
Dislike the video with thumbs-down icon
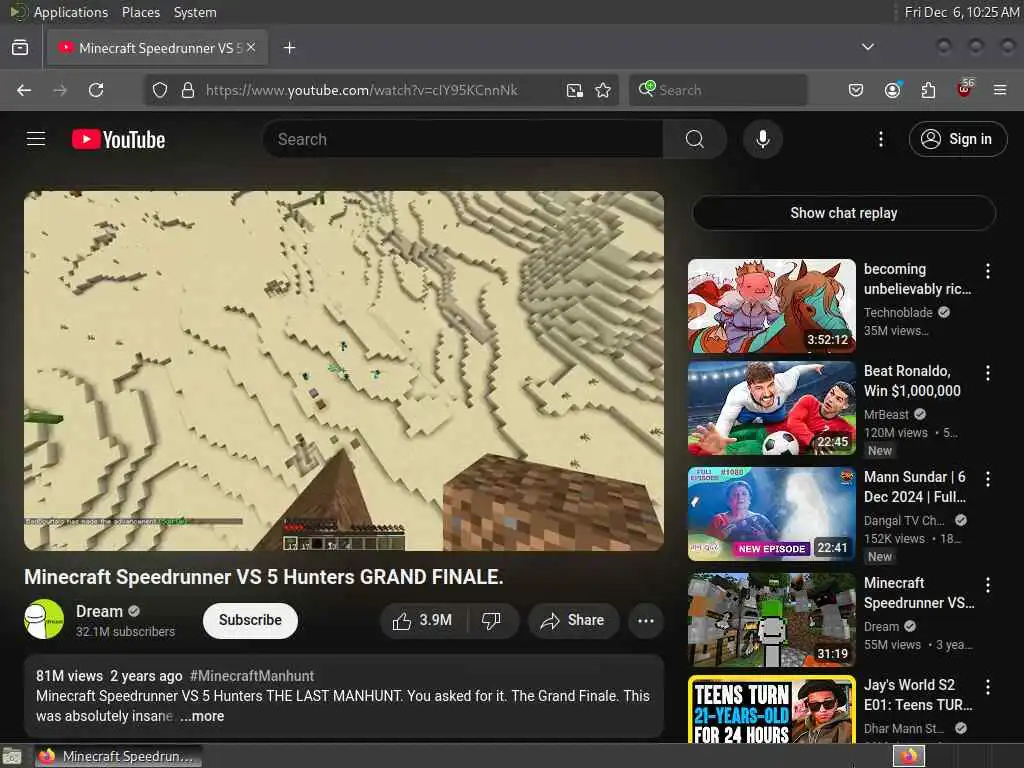pos(492,620)
